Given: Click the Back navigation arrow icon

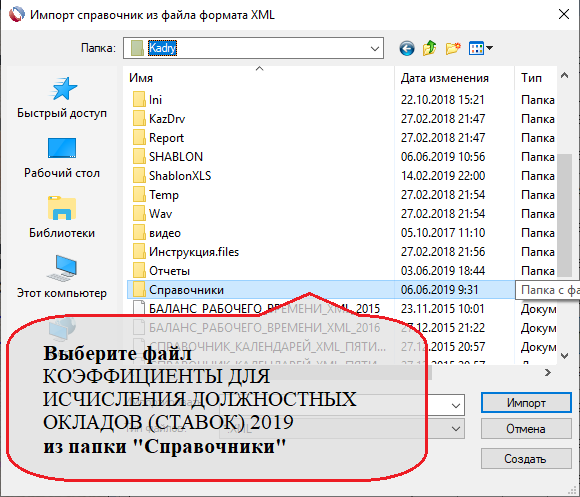Looking at the screenshot, I should click(407, 48).
